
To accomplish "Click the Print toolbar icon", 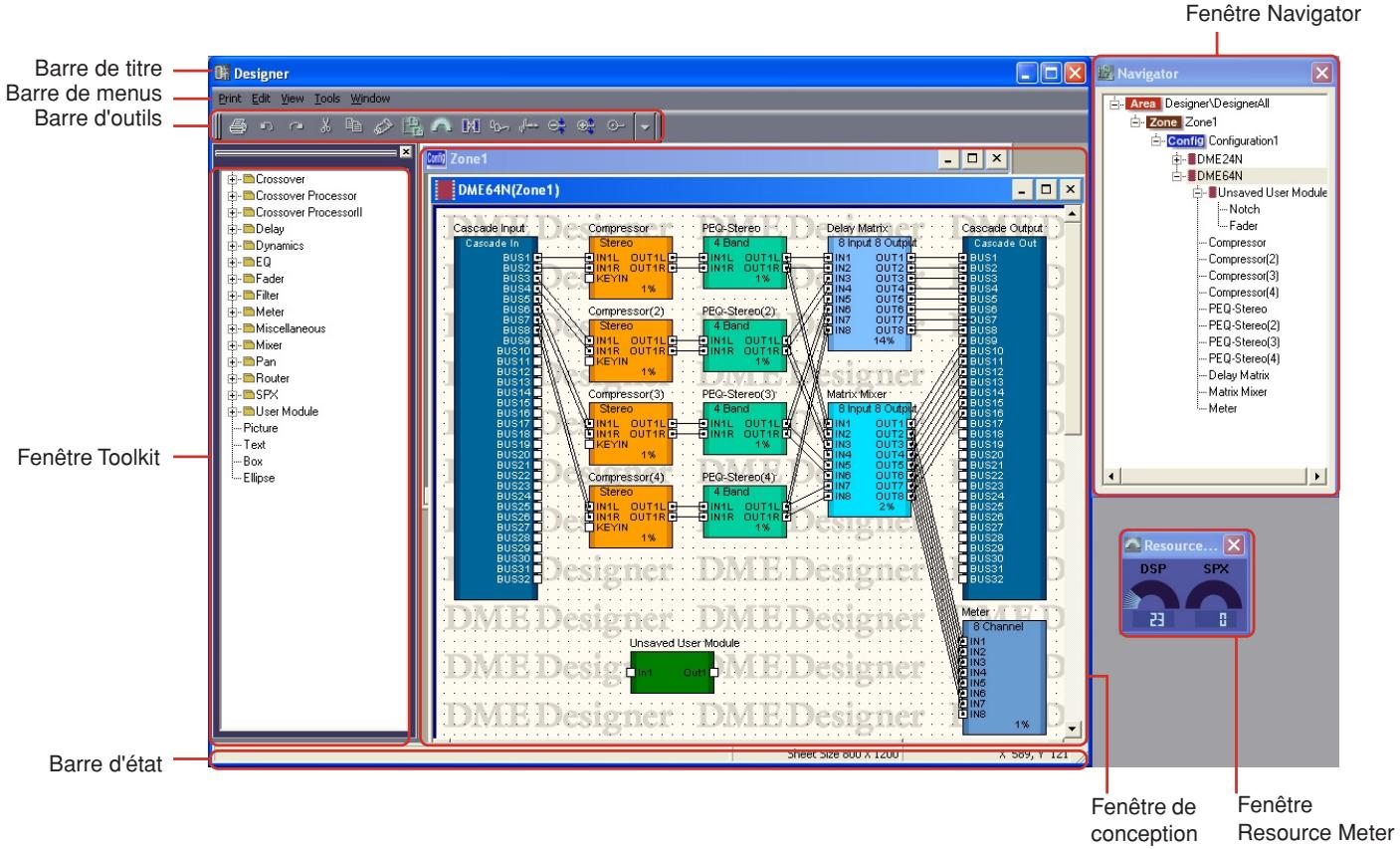I will coord(238,126).
